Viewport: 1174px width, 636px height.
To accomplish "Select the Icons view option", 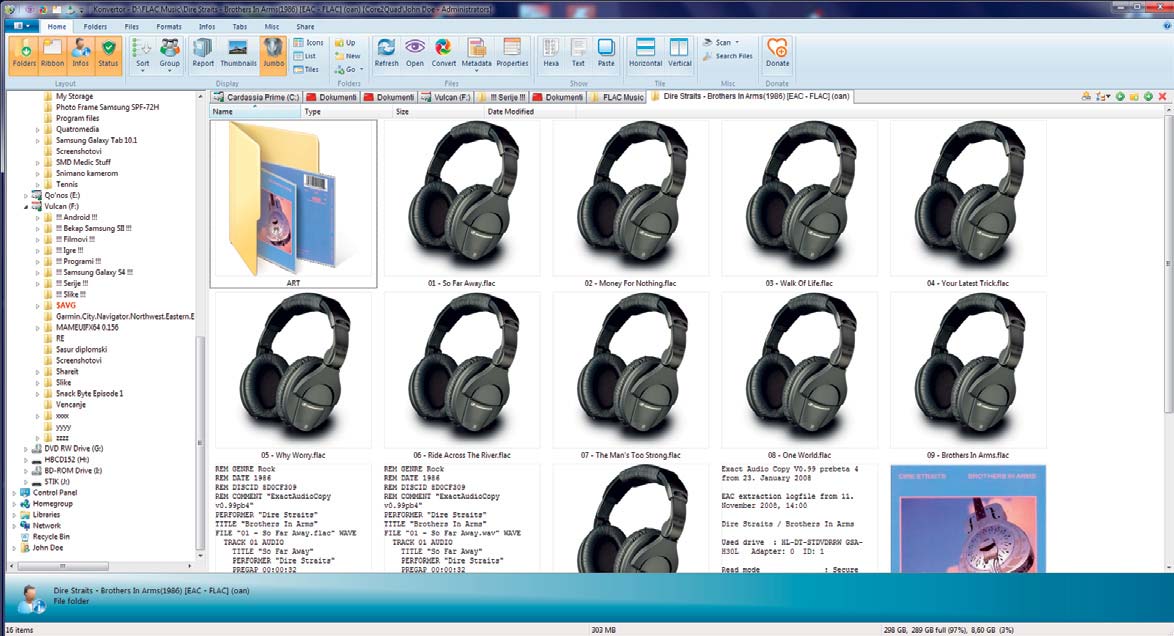I will pos(308,43).
